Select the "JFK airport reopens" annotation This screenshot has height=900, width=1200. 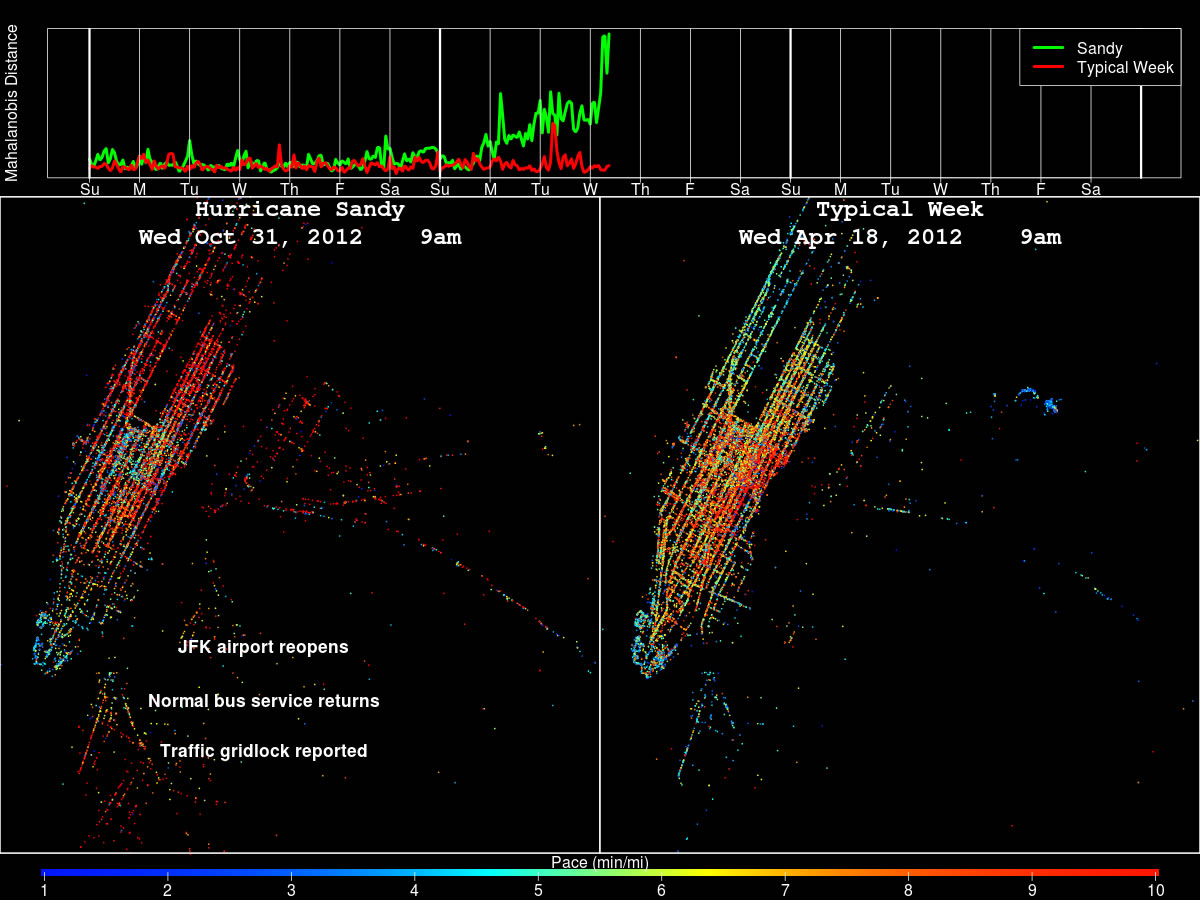pos(263,647)
